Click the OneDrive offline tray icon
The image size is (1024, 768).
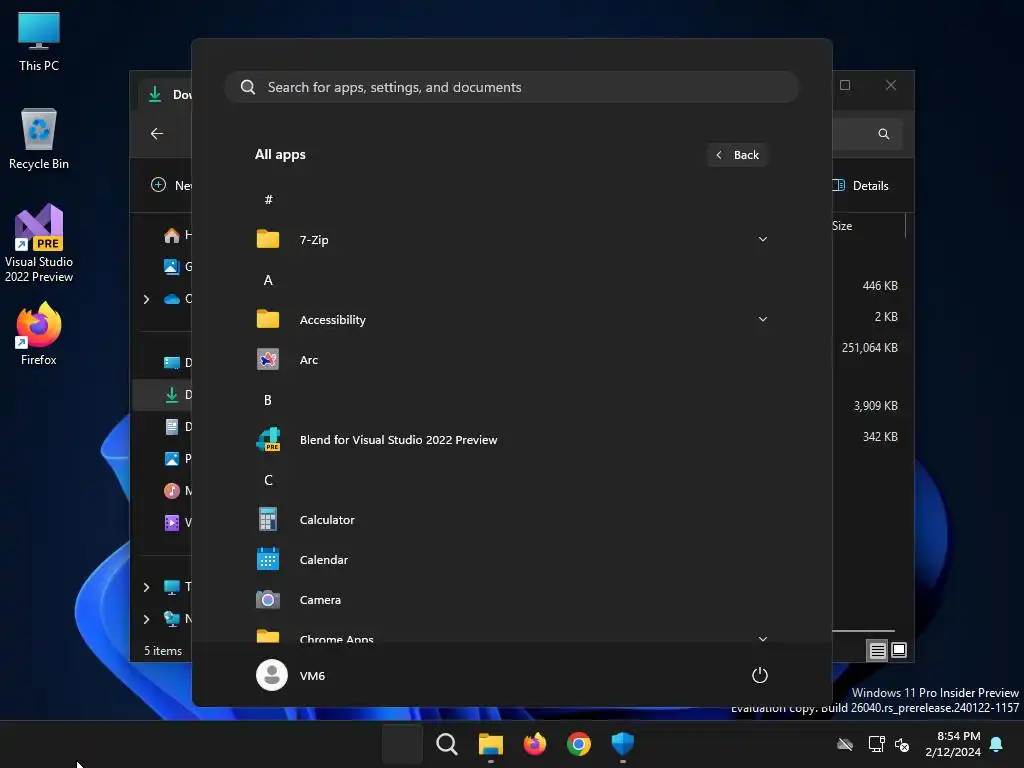pos(845,744)
